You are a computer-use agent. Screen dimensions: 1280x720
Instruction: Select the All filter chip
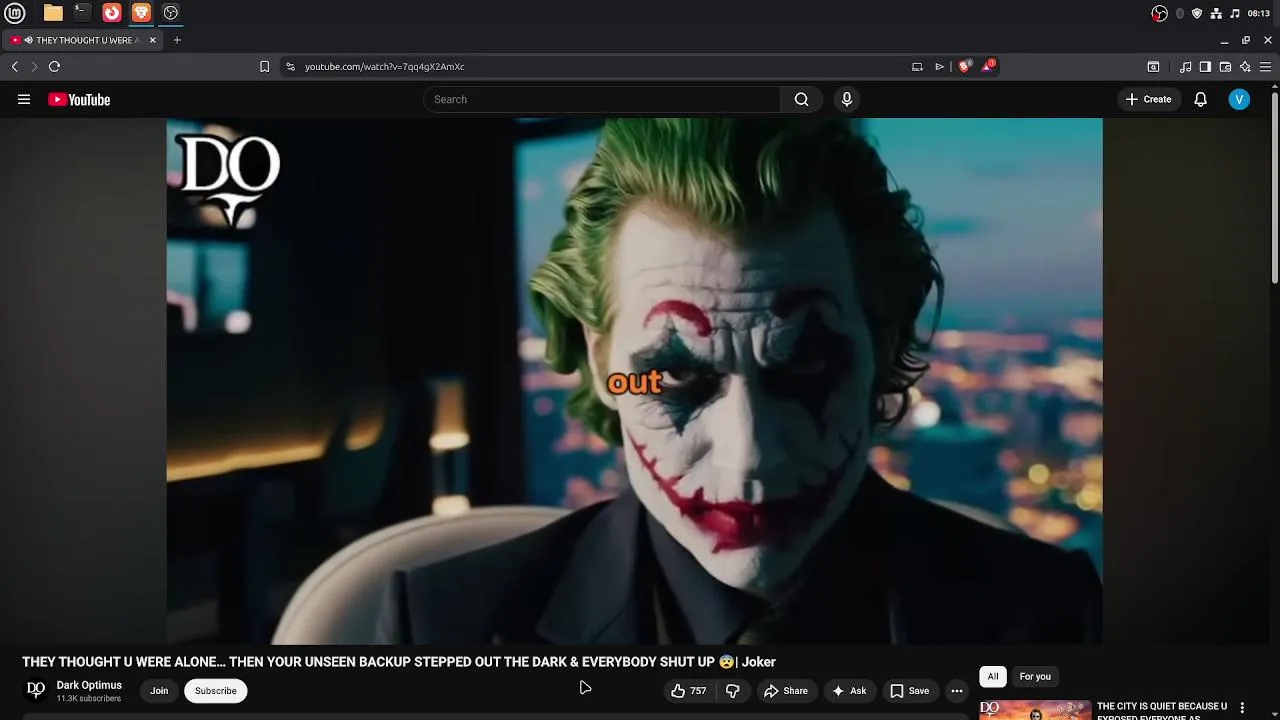[x=993, y=677]
